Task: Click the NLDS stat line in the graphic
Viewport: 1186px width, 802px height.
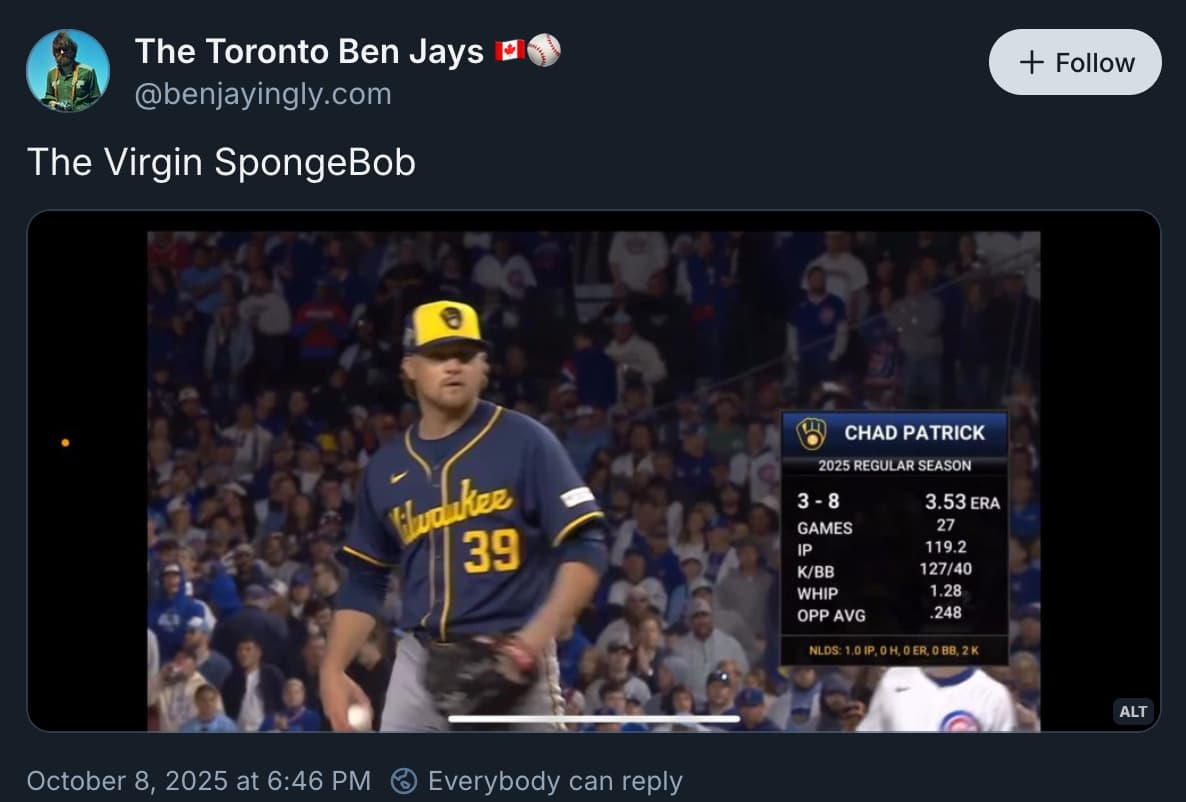Action: 895,651
